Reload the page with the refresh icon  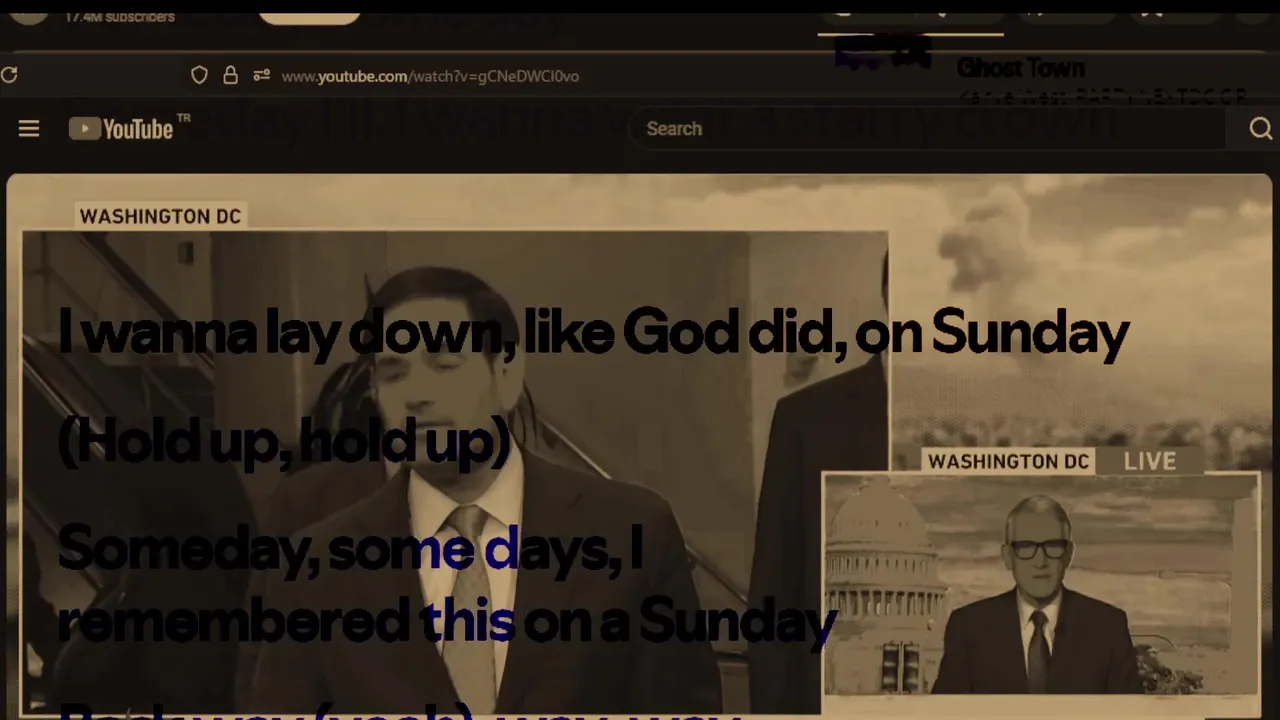pyautogui.click(x=9, y=75)
